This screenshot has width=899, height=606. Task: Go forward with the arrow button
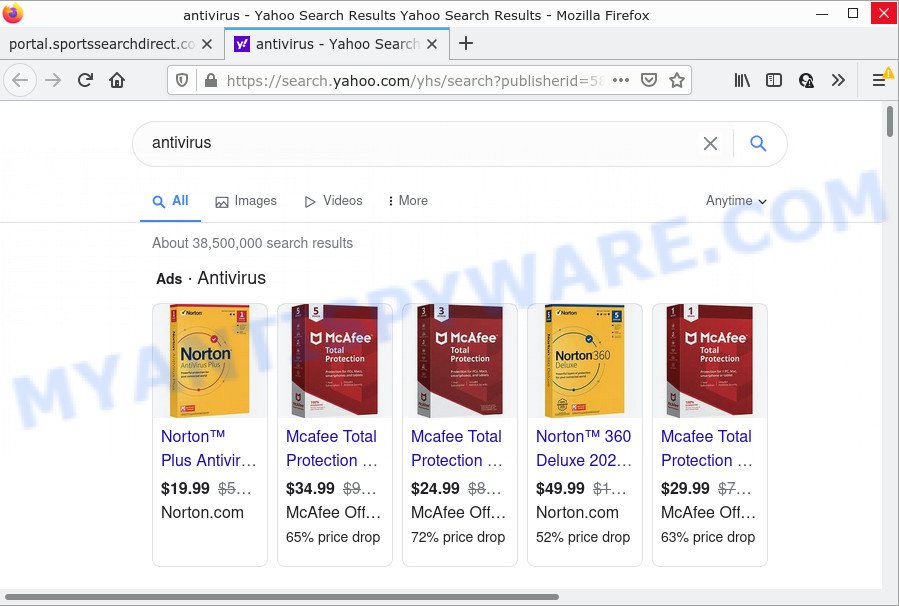[53, 80]
